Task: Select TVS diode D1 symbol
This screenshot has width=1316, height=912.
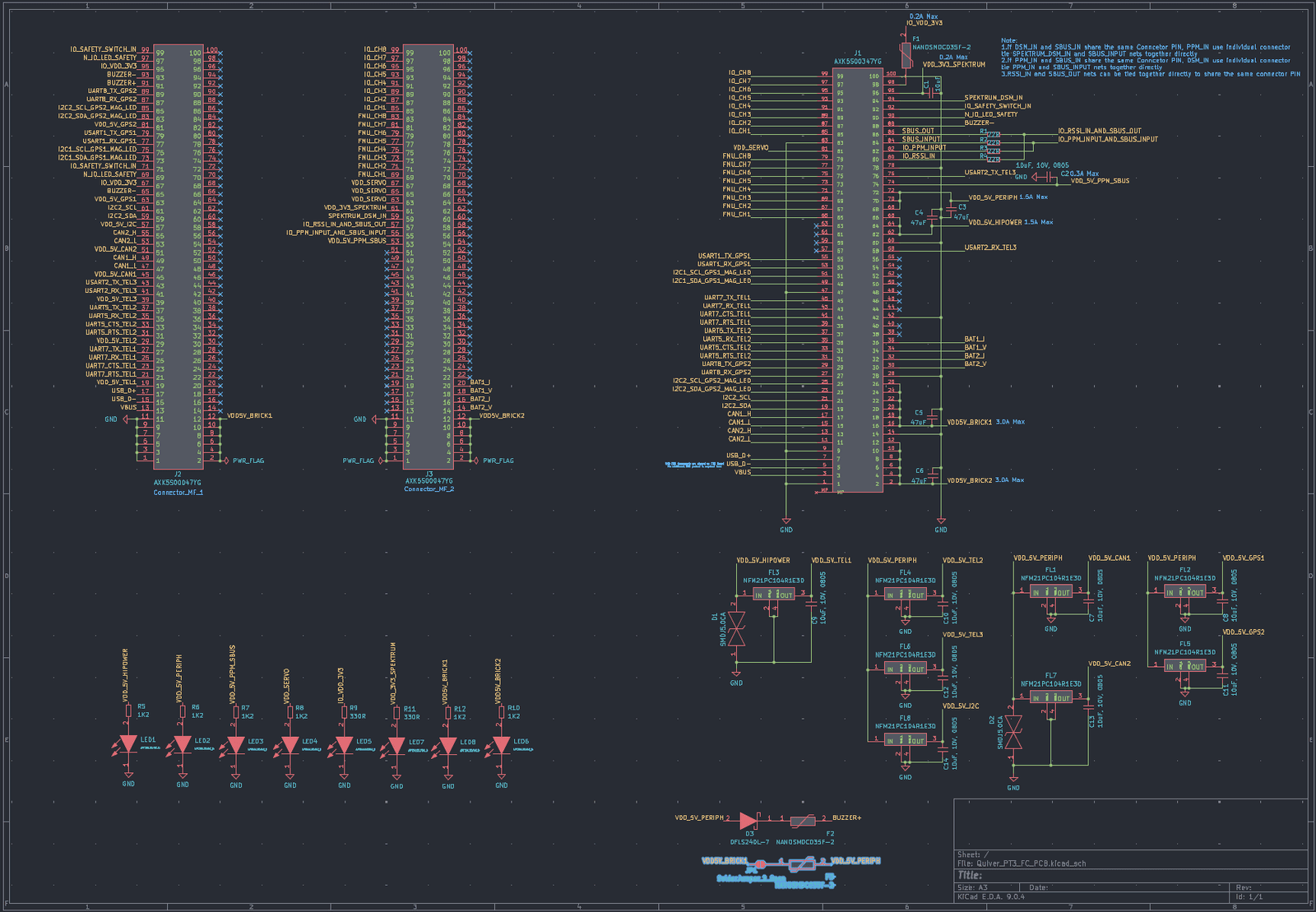Action: pyautogui.click(x=737, y=628)
